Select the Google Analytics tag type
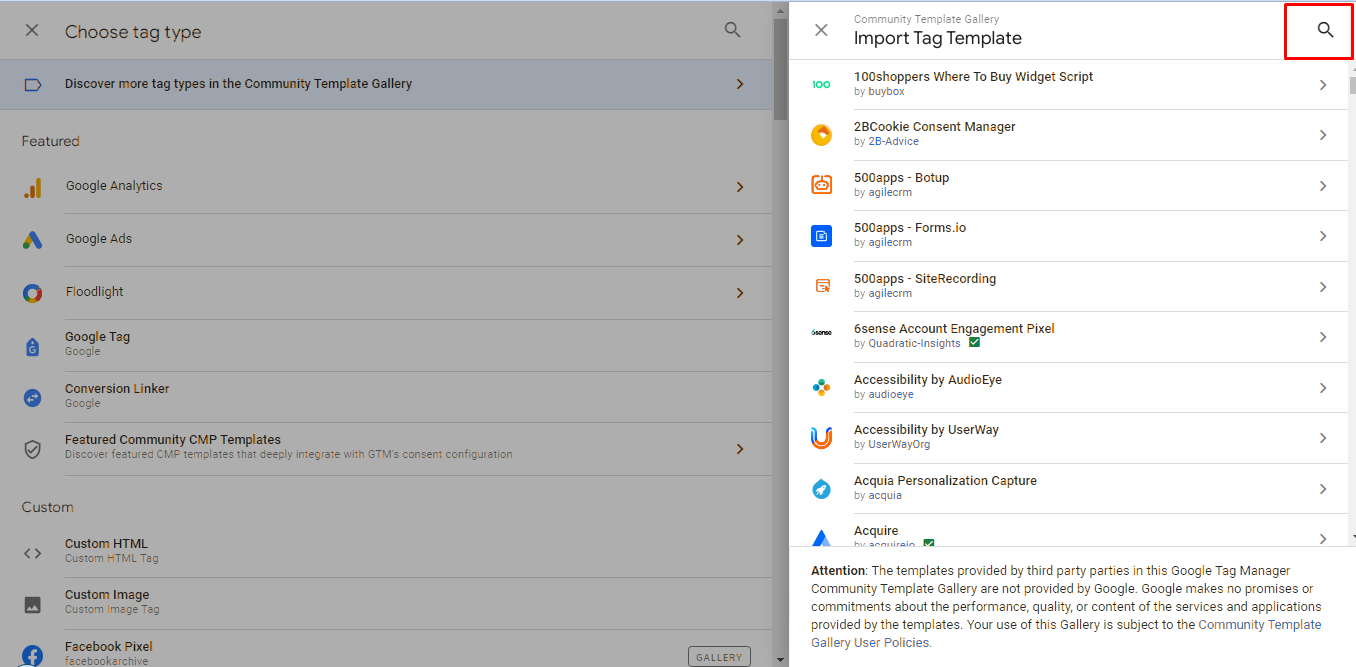Viewport: 1356px width, 667px height. [386, 187]
